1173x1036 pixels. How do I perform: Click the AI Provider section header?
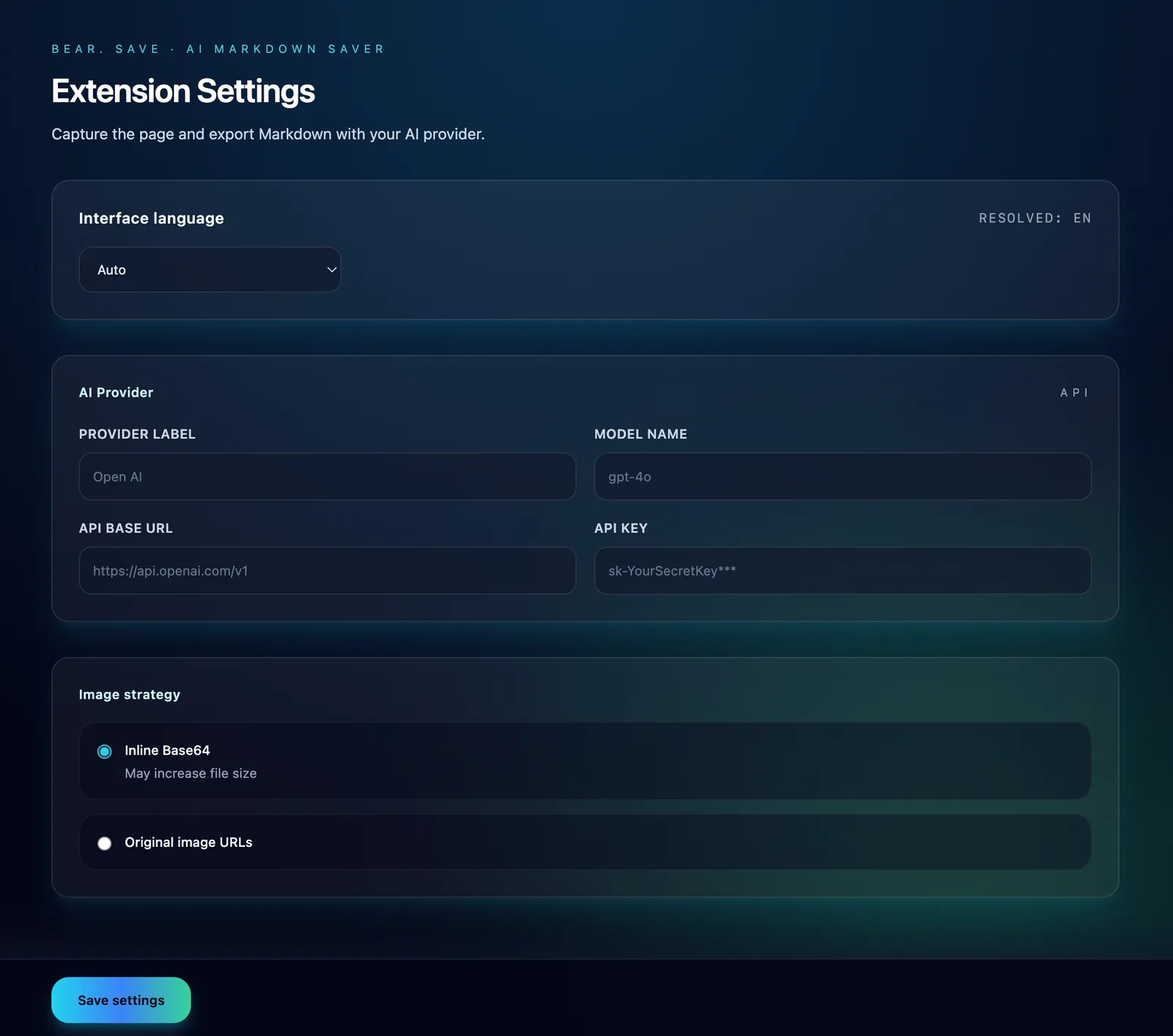[x=116, y=392]
